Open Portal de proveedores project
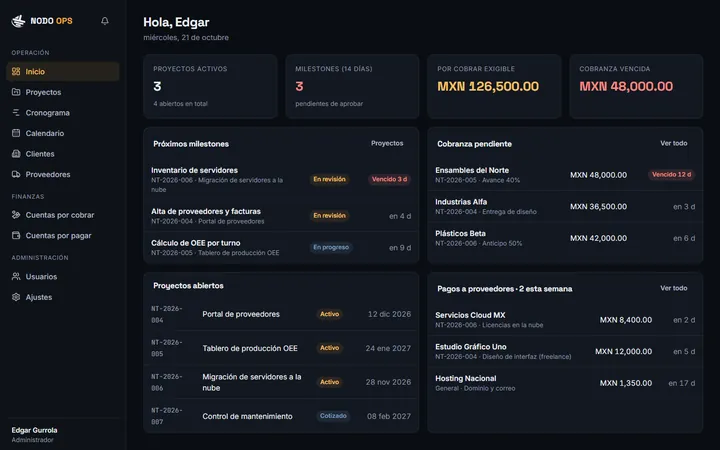The width and height of the screenshot is (720, 450). point(281,314)
